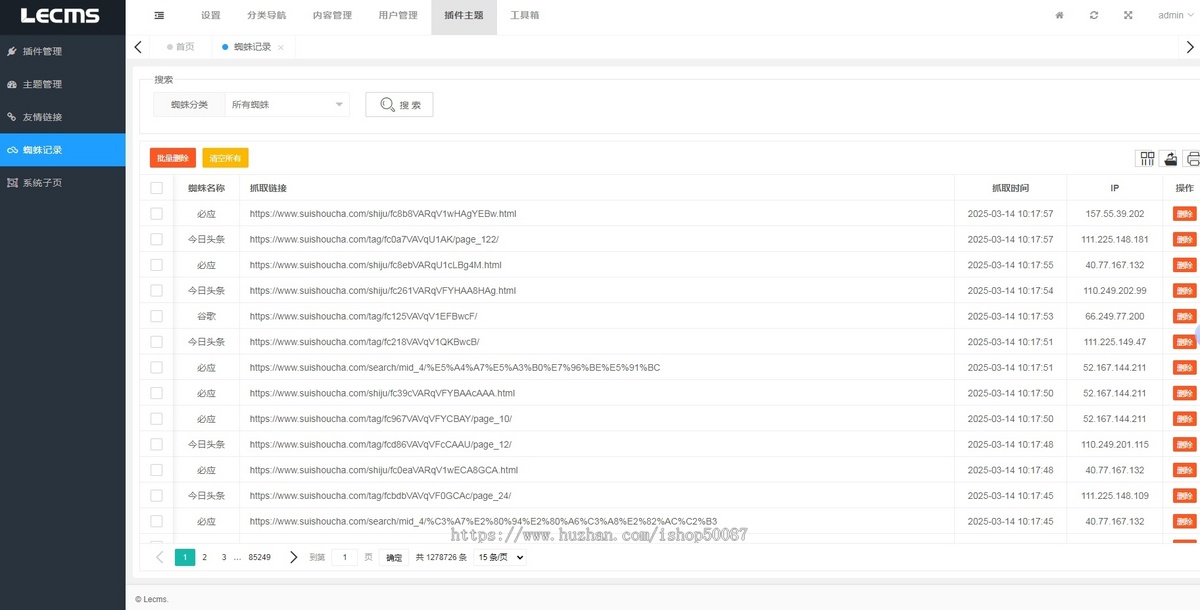Check the row ending fc8ebVARqU1cLBg4M.html
Viewport: 1200px width, 610px height.
(156, 265)
